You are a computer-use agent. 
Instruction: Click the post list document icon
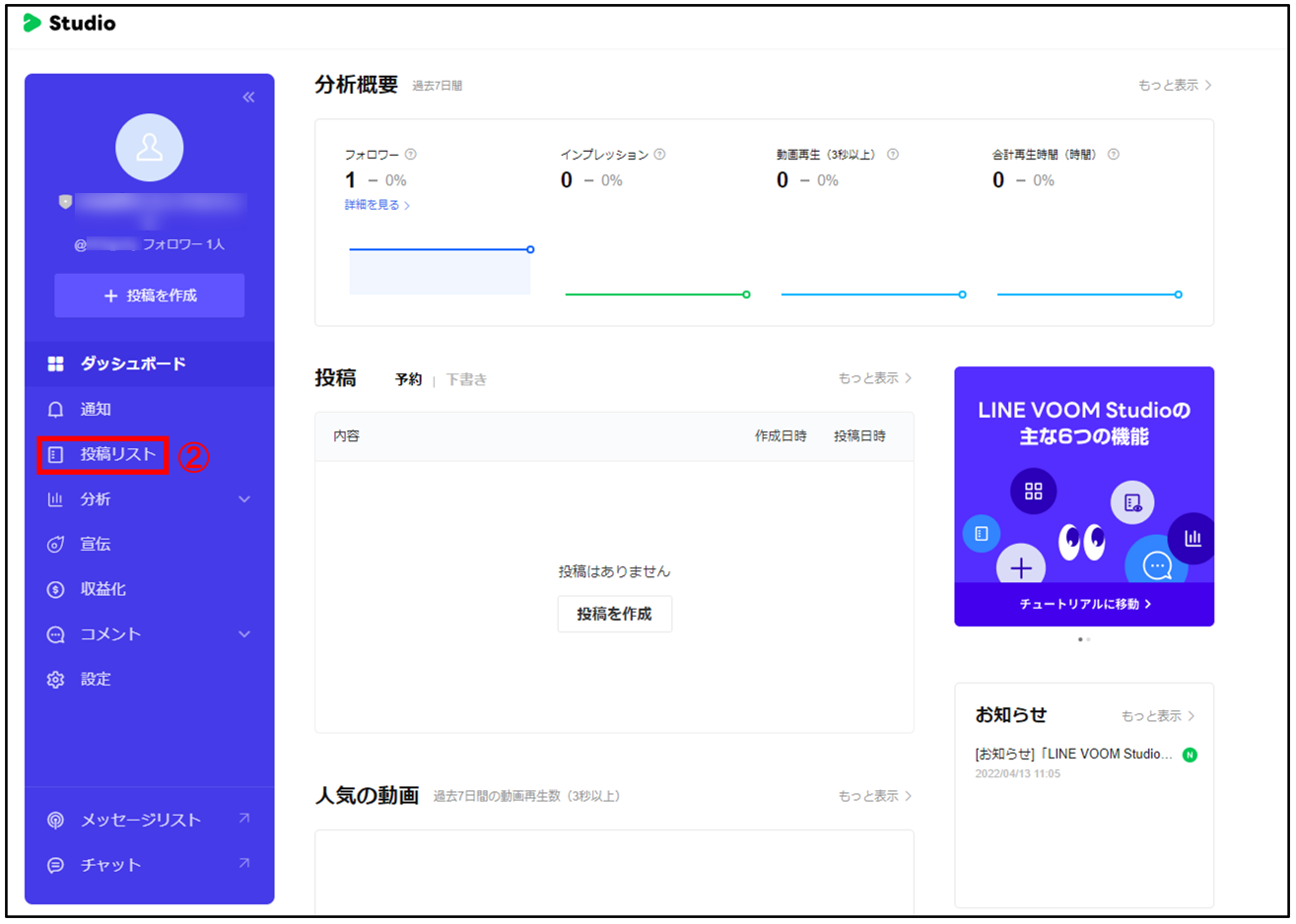tap(55, 454)
